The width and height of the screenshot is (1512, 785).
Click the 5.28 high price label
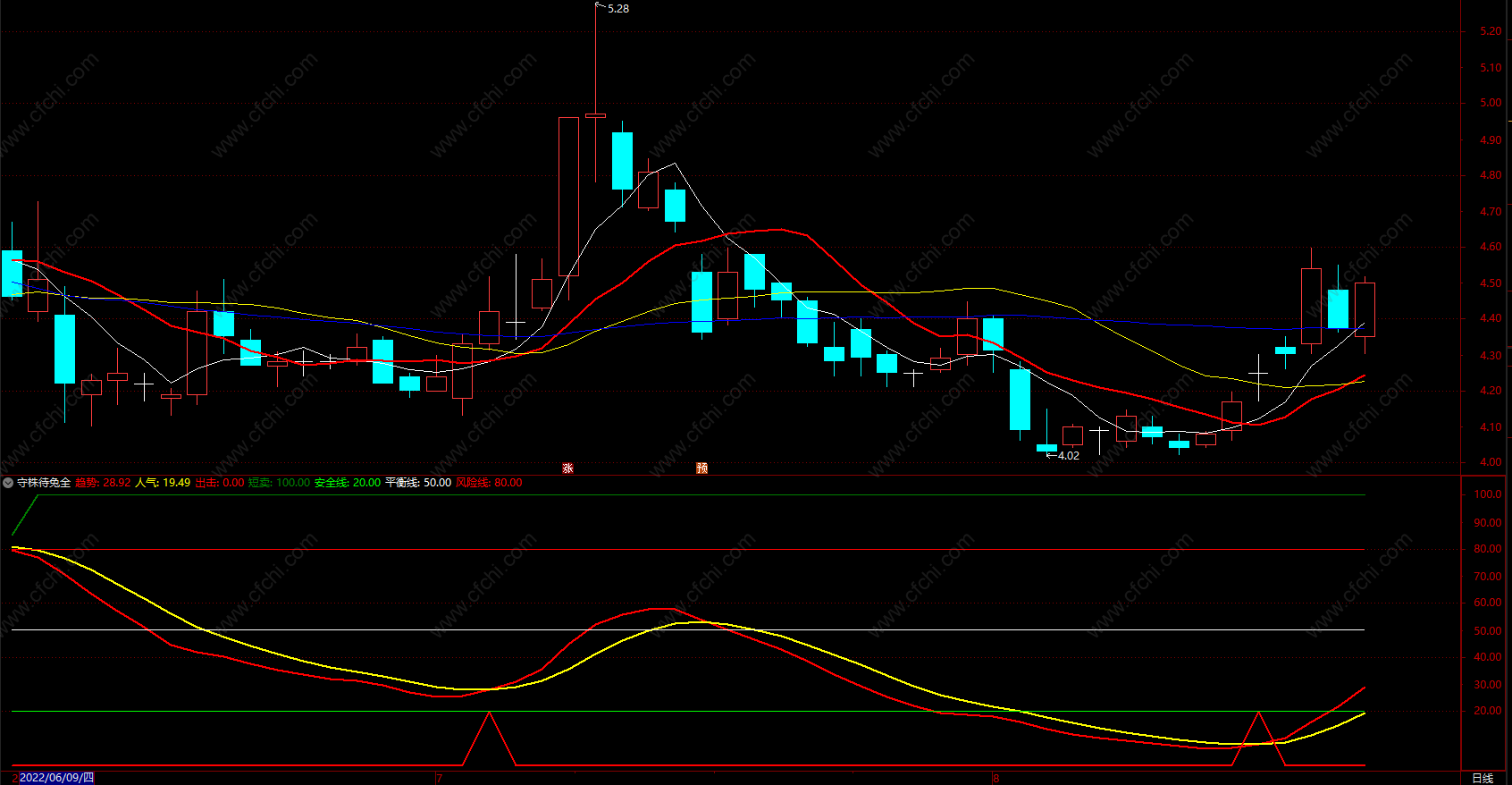coord(618,8)
